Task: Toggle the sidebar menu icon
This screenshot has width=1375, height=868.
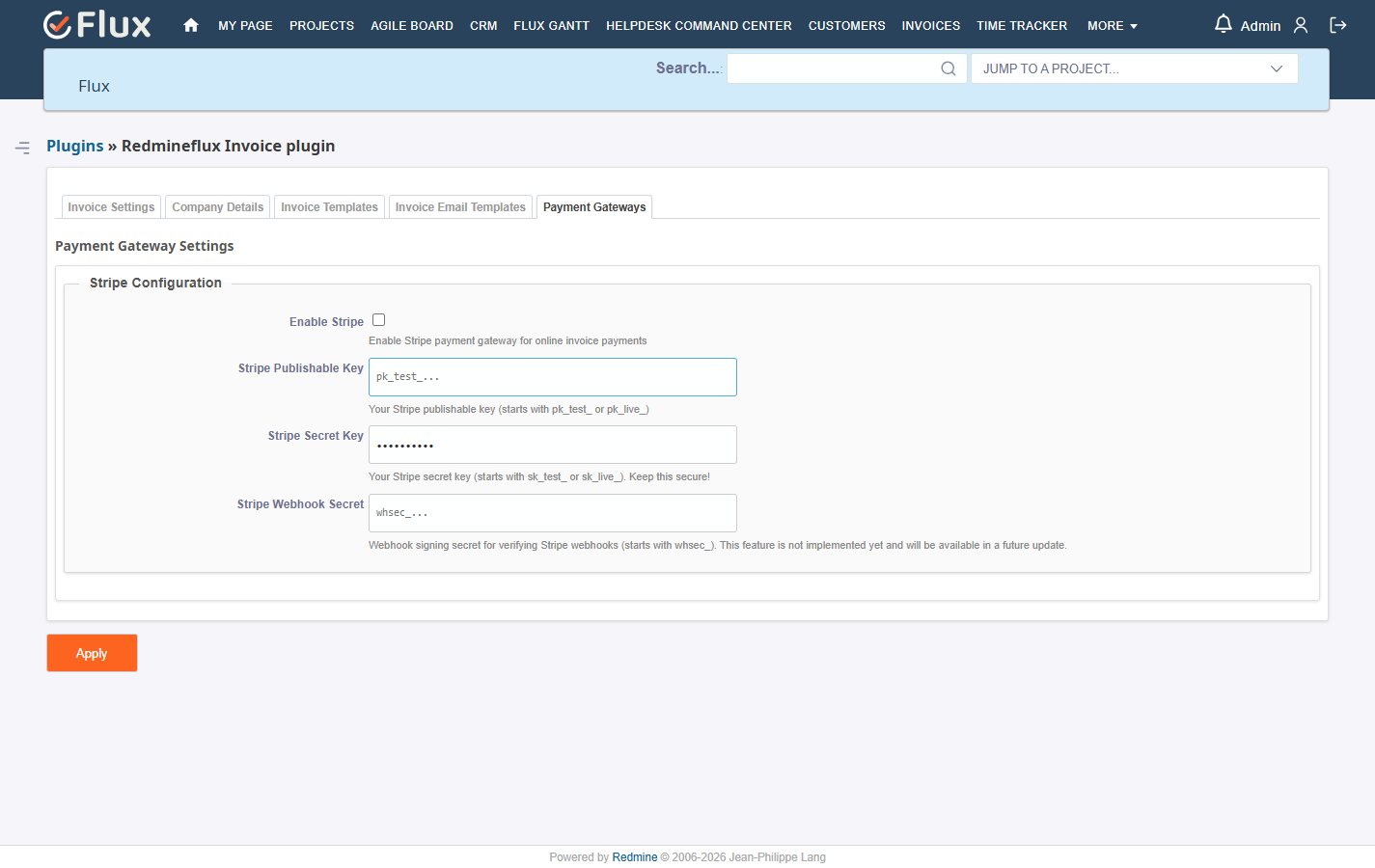Action: point(22,148)
